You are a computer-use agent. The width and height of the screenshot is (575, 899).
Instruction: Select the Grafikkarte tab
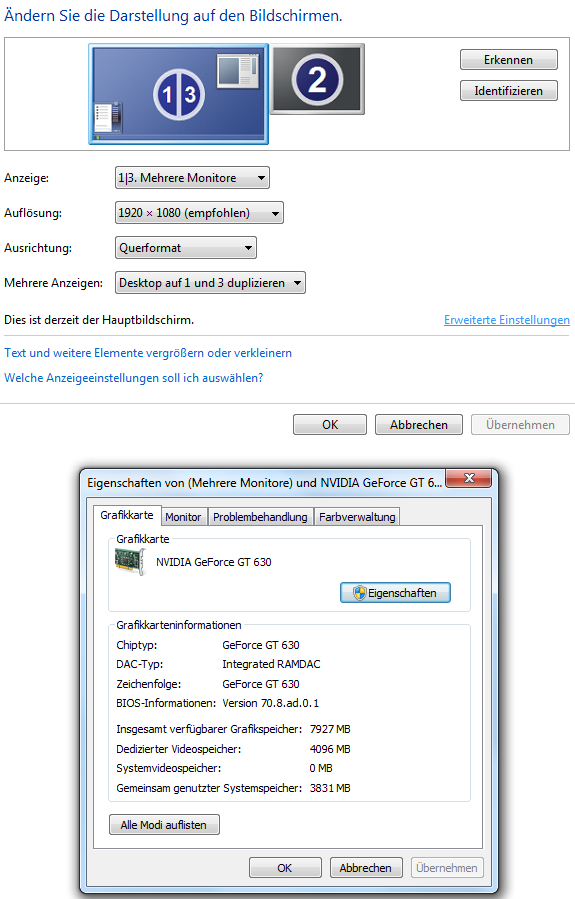click(127, 515)
